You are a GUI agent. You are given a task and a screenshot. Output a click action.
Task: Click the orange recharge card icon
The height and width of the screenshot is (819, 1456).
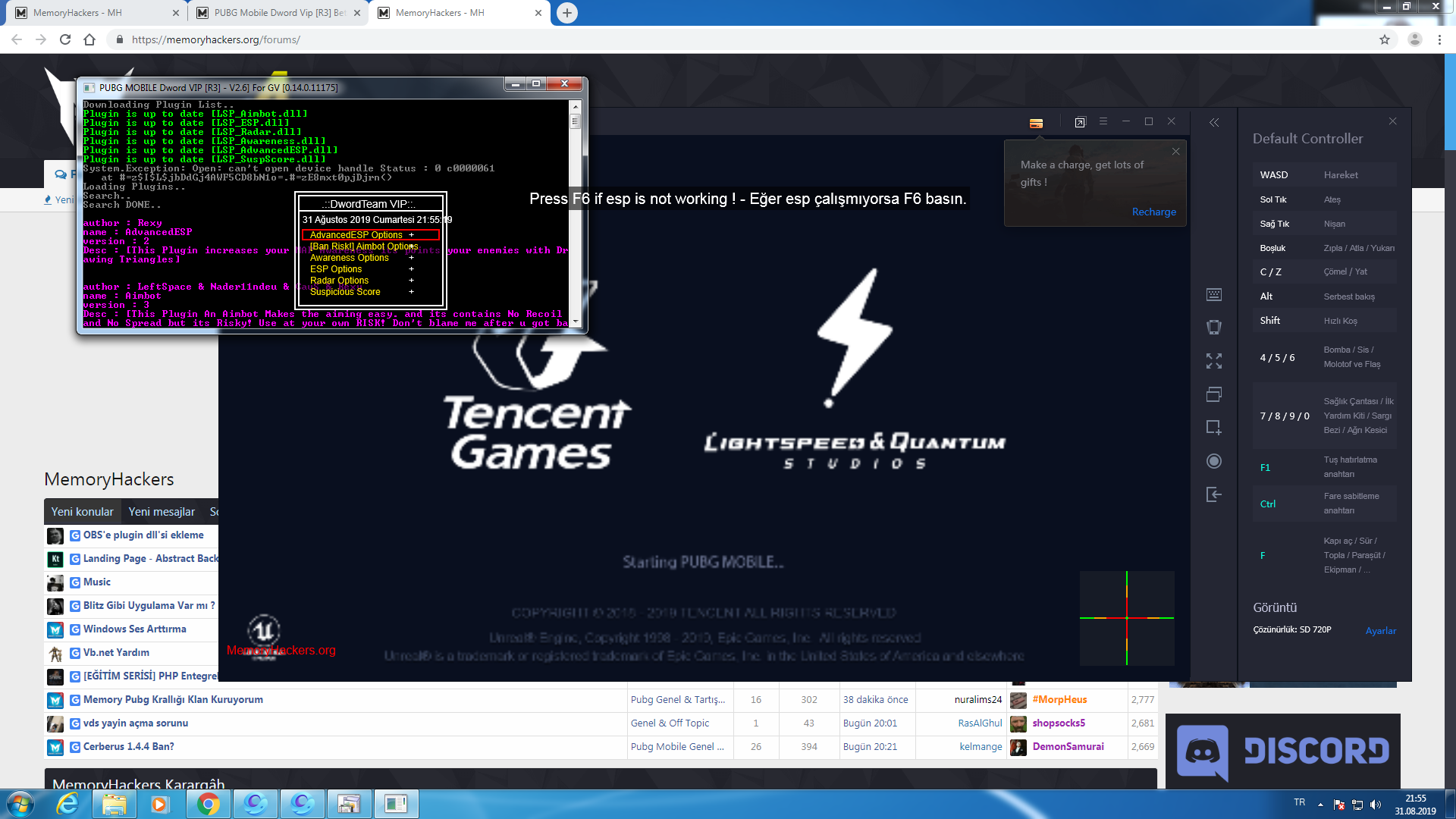[1037, 124]
